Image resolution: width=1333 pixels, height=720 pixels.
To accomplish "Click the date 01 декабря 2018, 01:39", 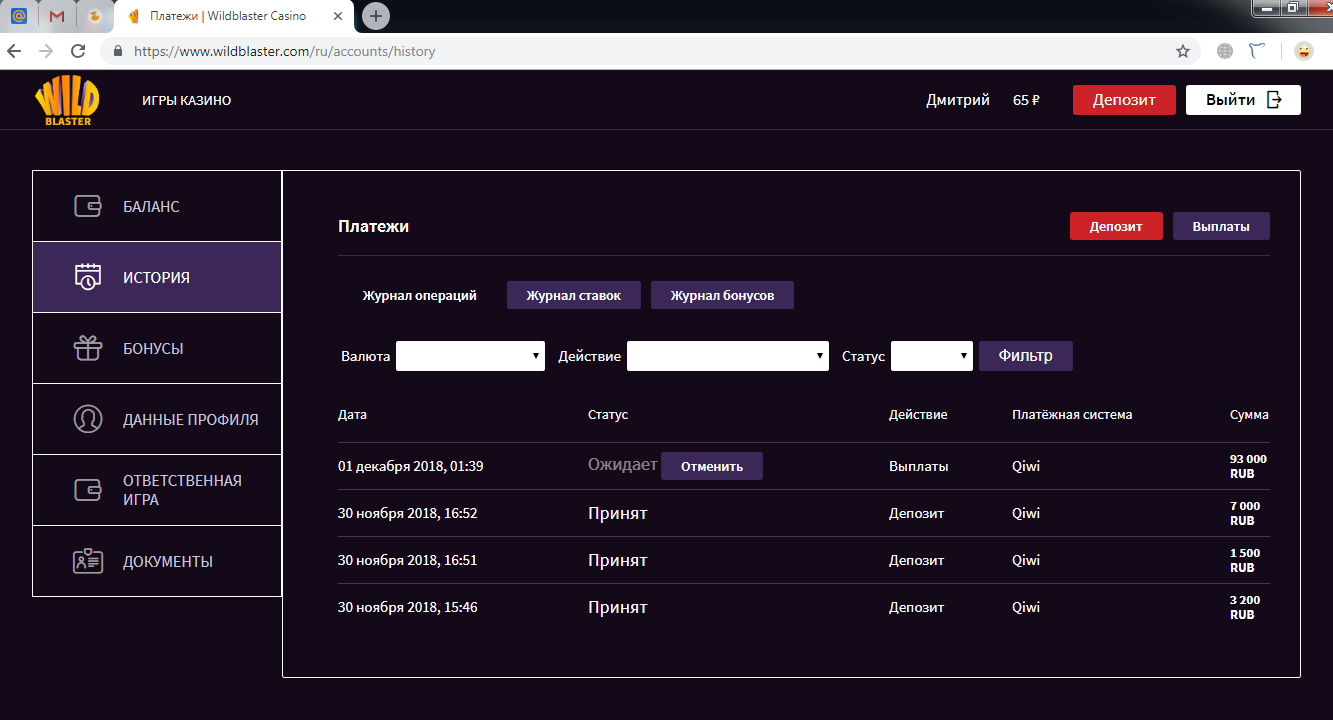I will 411,466.
